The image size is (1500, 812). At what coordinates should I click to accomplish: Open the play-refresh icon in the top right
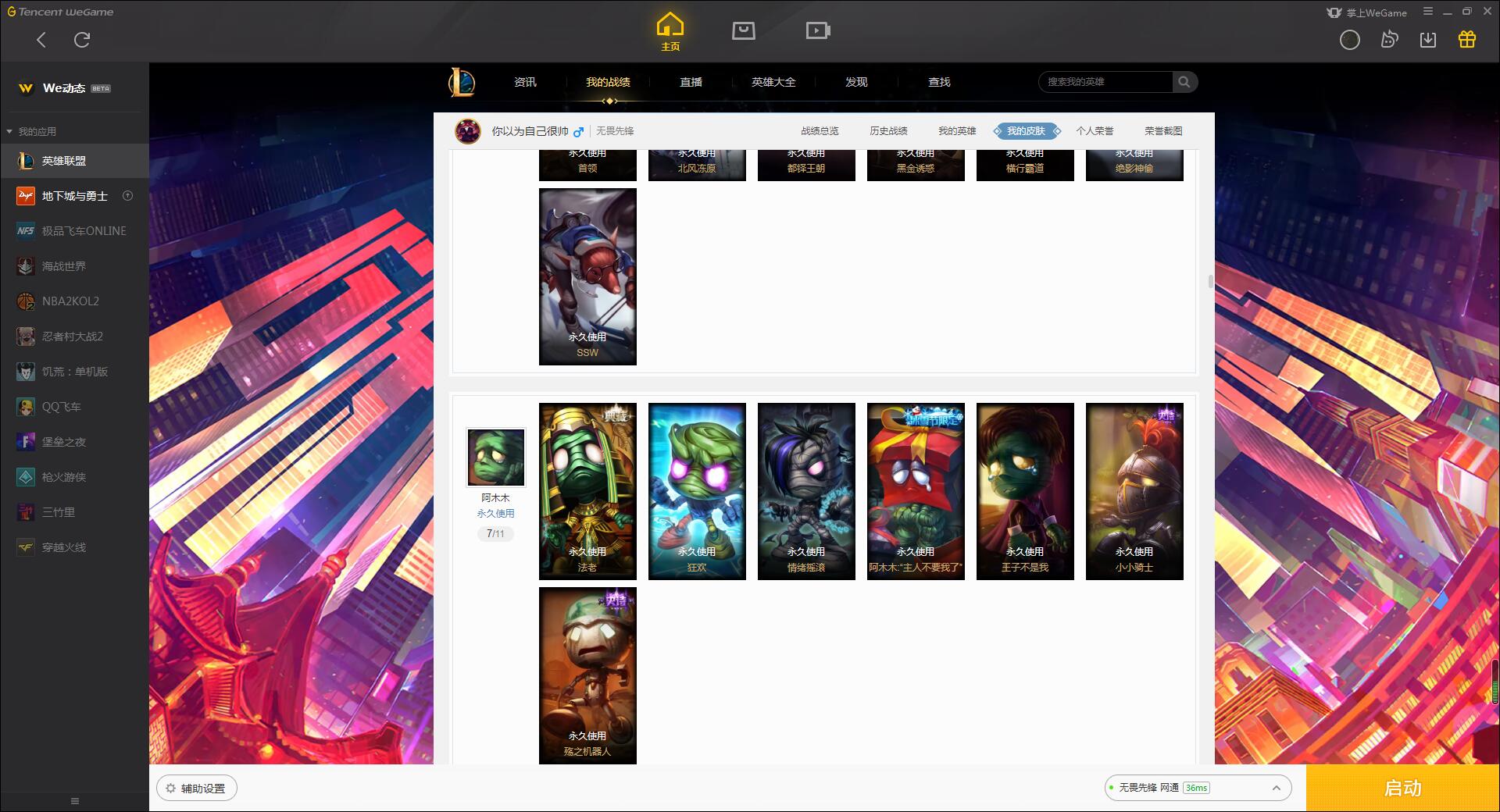pos(1389,40)
